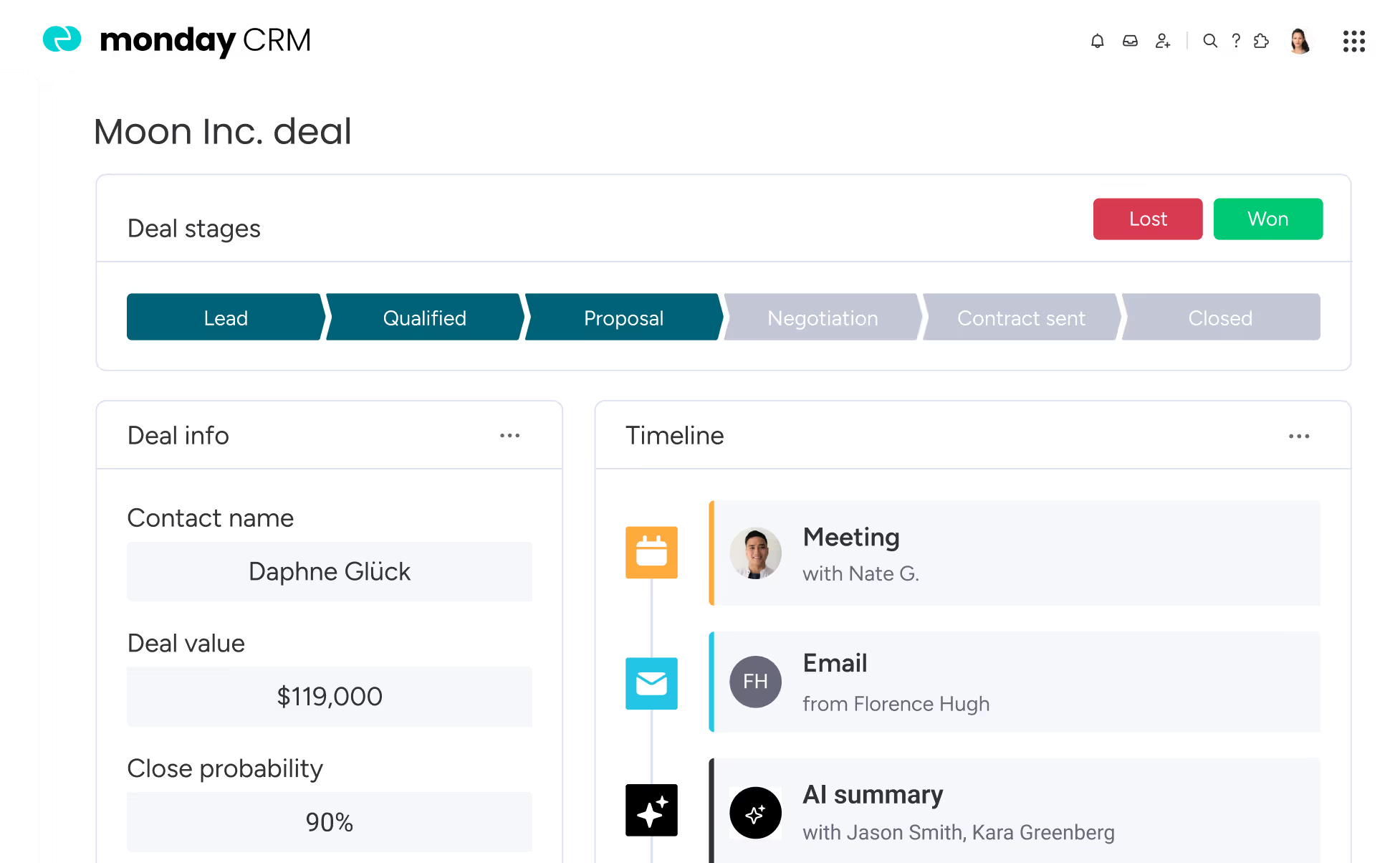Open the inbox tray icon
The image size is (1400, 863).
pyautogui.click(x=1130, y=41)
